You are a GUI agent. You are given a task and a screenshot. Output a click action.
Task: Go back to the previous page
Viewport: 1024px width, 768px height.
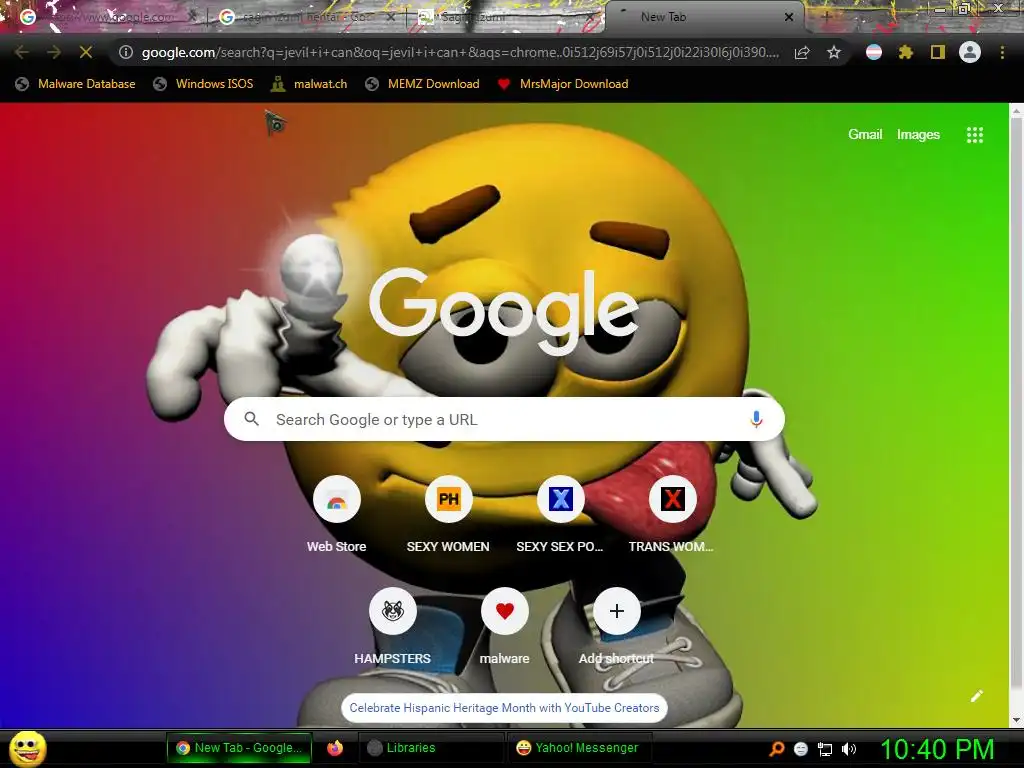click(x=22, y=52)
